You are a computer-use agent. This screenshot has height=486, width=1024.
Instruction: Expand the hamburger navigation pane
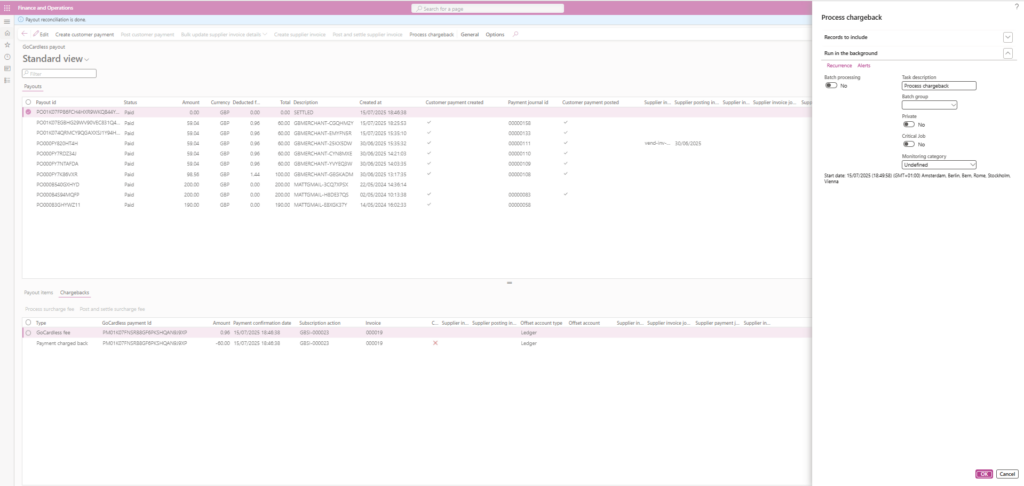point(7,22)
